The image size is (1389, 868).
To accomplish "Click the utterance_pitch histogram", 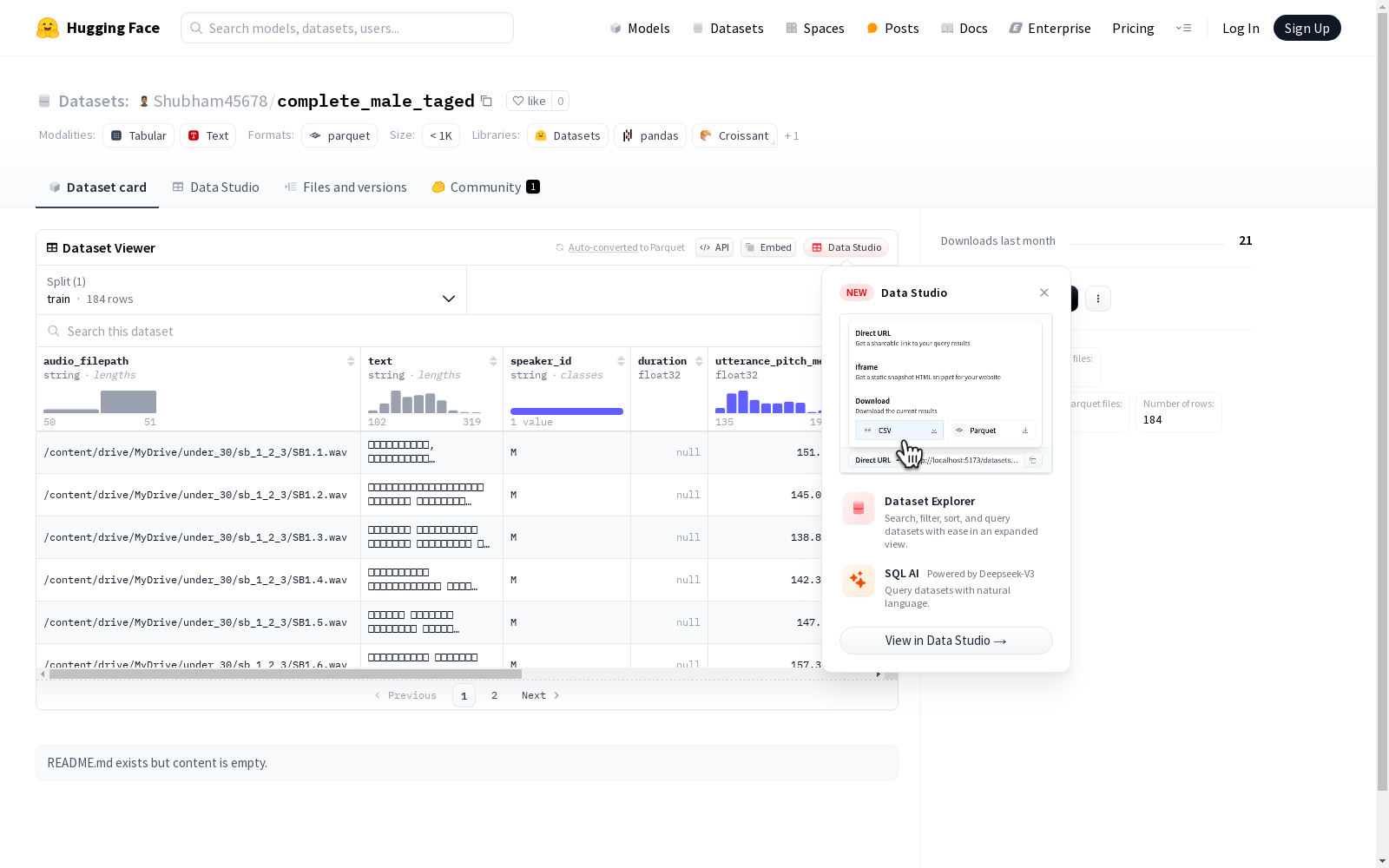I will (768, 402).
